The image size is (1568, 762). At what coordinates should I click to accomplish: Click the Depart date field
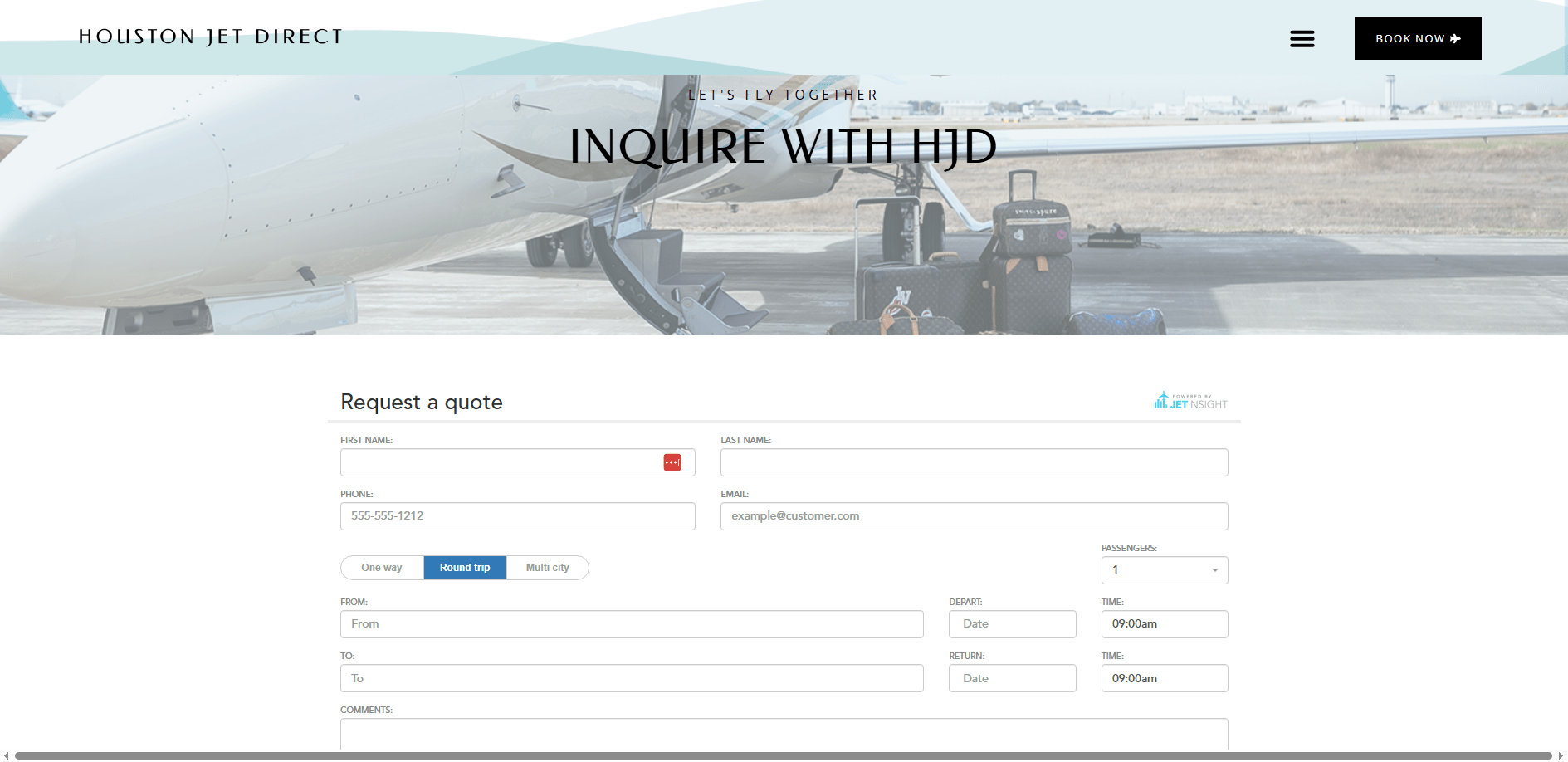(x=1012, y=624)
